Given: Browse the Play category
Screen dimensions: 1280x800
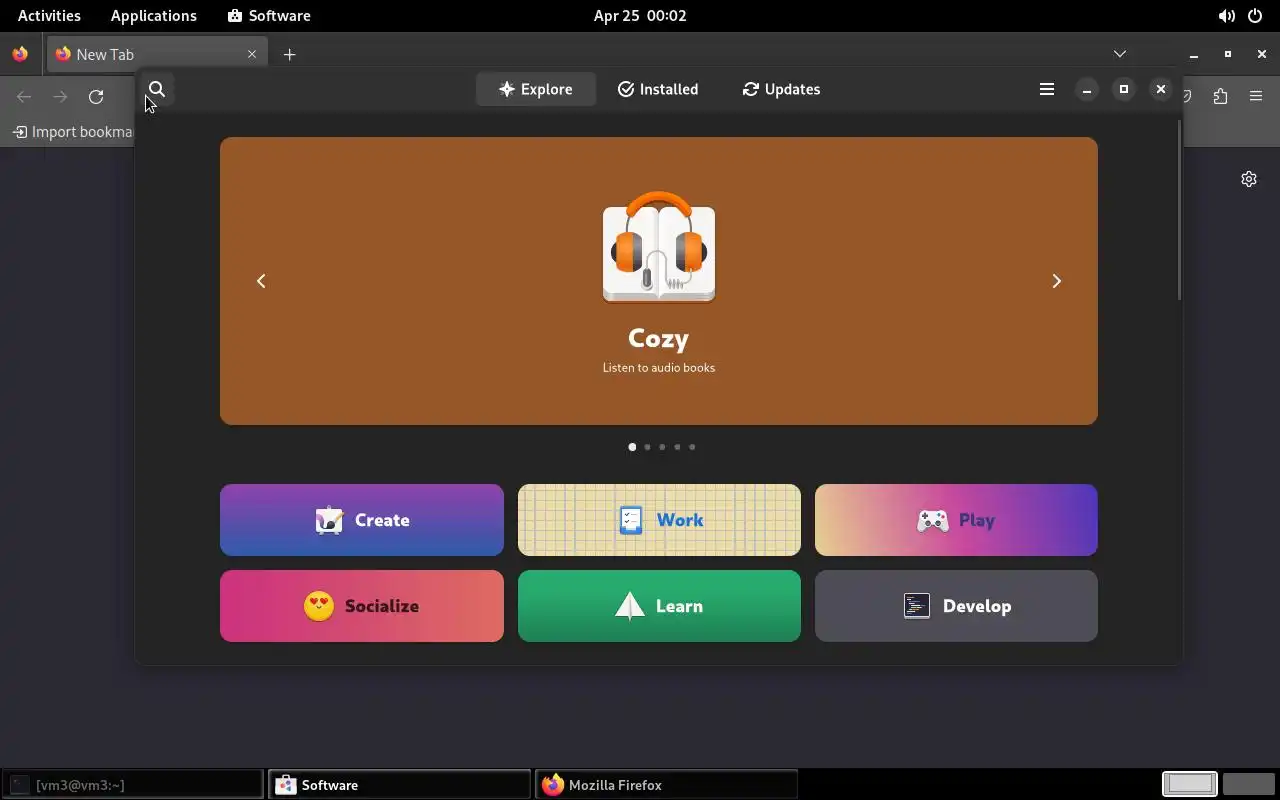Looking at the screenshot, I should click(x=956, y=520).
